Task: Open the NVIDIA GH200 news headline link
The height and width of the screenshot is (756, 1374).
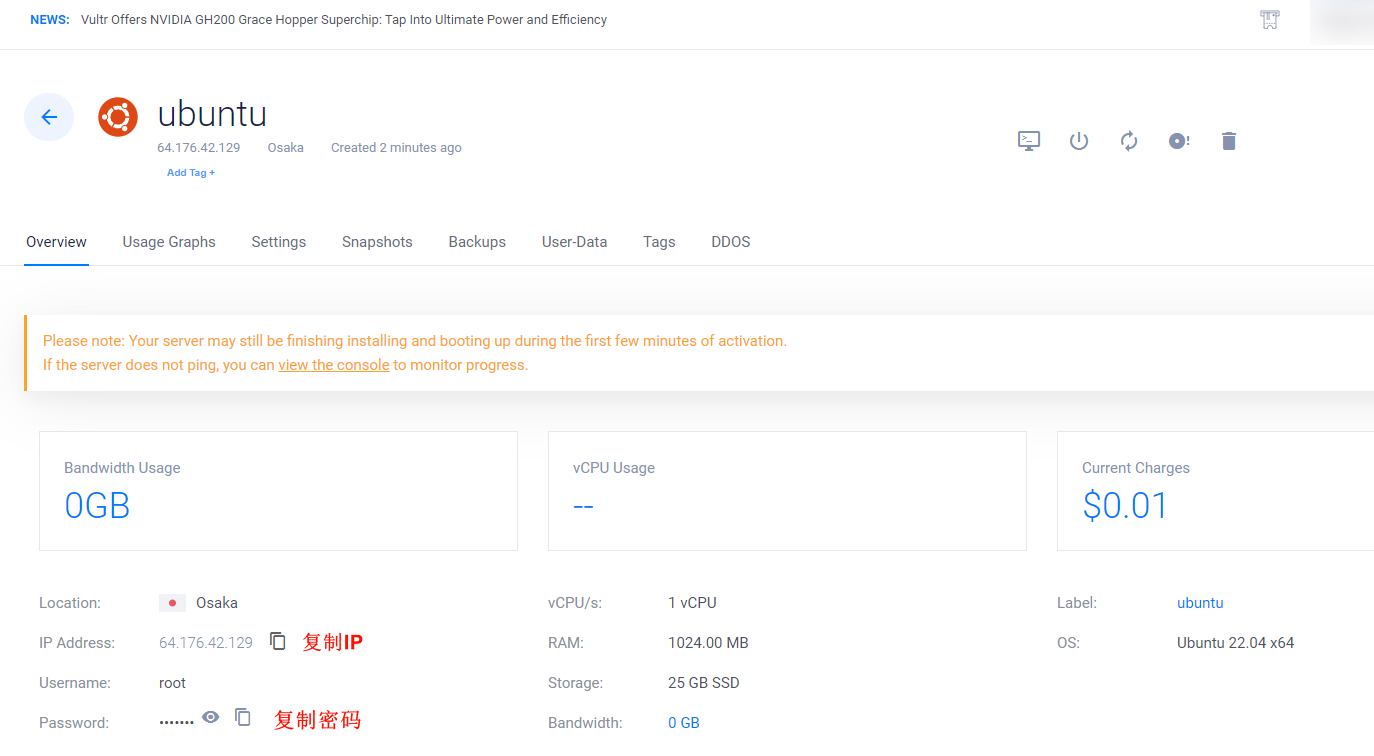Action: (344, 20)
